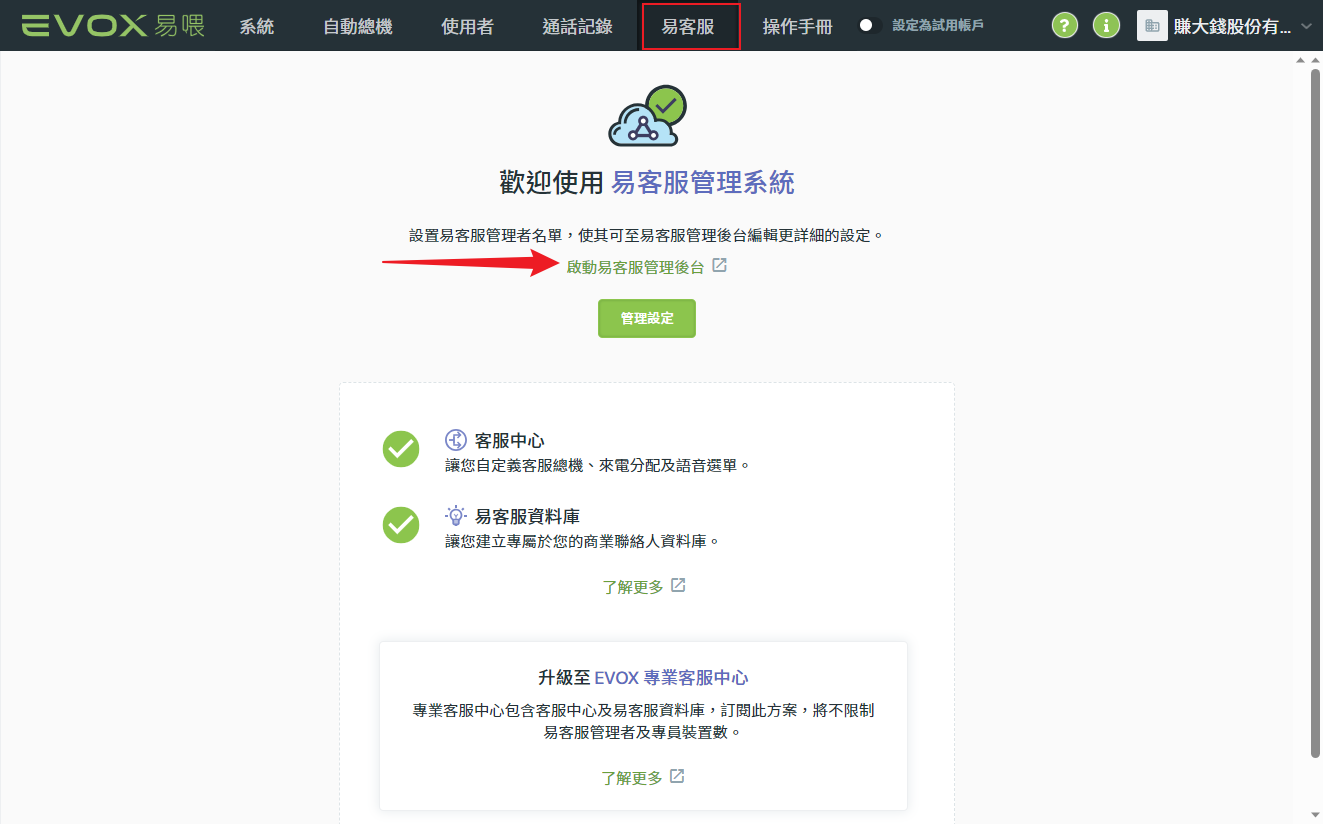Click the green checkmark beside 客服中心
The height and width of the screenshot is (824, 1323).
coord(401,449)
